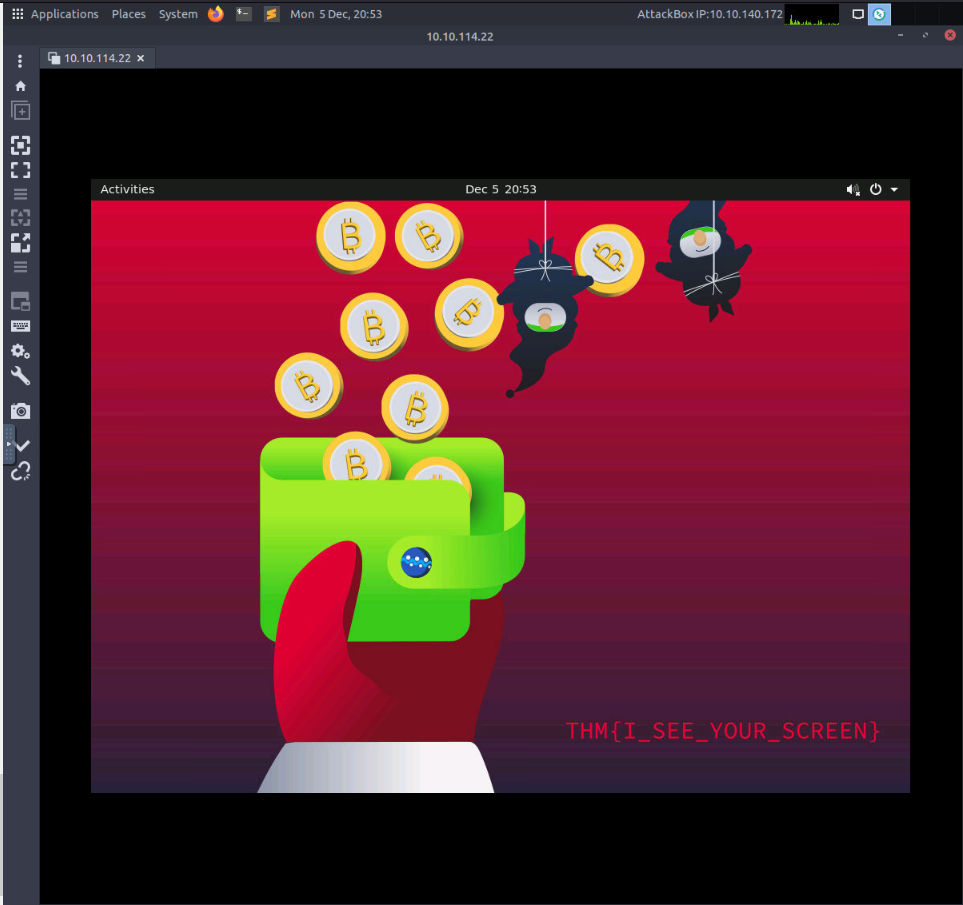963x905 pixels.
Task: Click the THM{I_SEE_YOUR_SCREEN} flag text
Action: point(722,731)
